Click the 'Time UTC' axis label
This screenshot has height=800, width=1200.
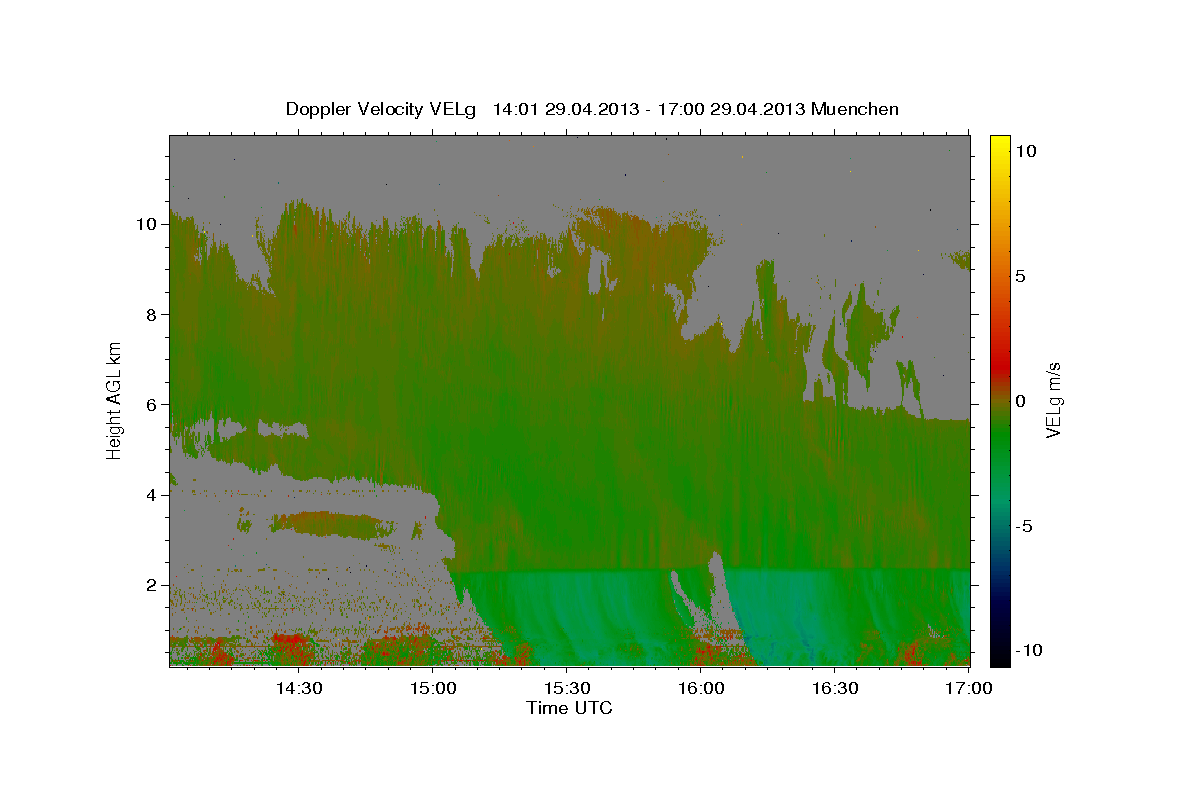(569, 708)
